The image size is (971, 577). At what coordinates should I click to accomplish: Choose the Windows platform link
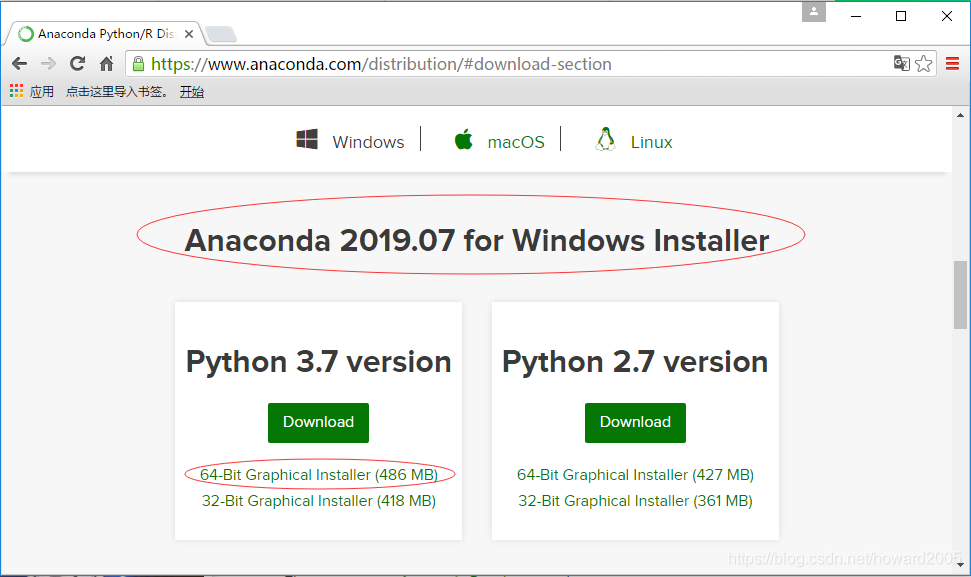click(x=368, y=142)
